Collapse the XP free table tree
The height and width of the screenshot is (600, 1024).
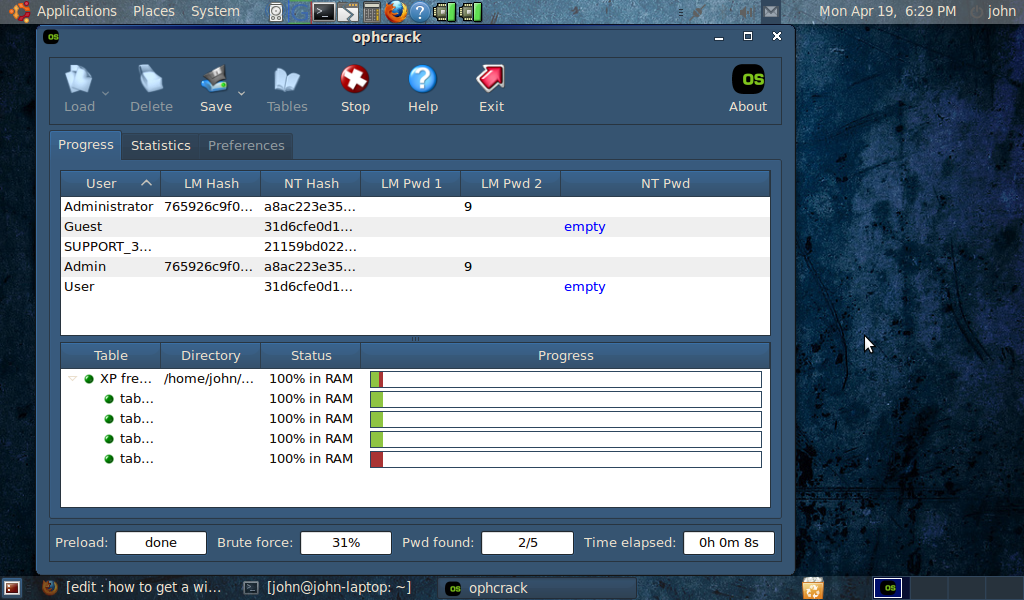[72, 379]
